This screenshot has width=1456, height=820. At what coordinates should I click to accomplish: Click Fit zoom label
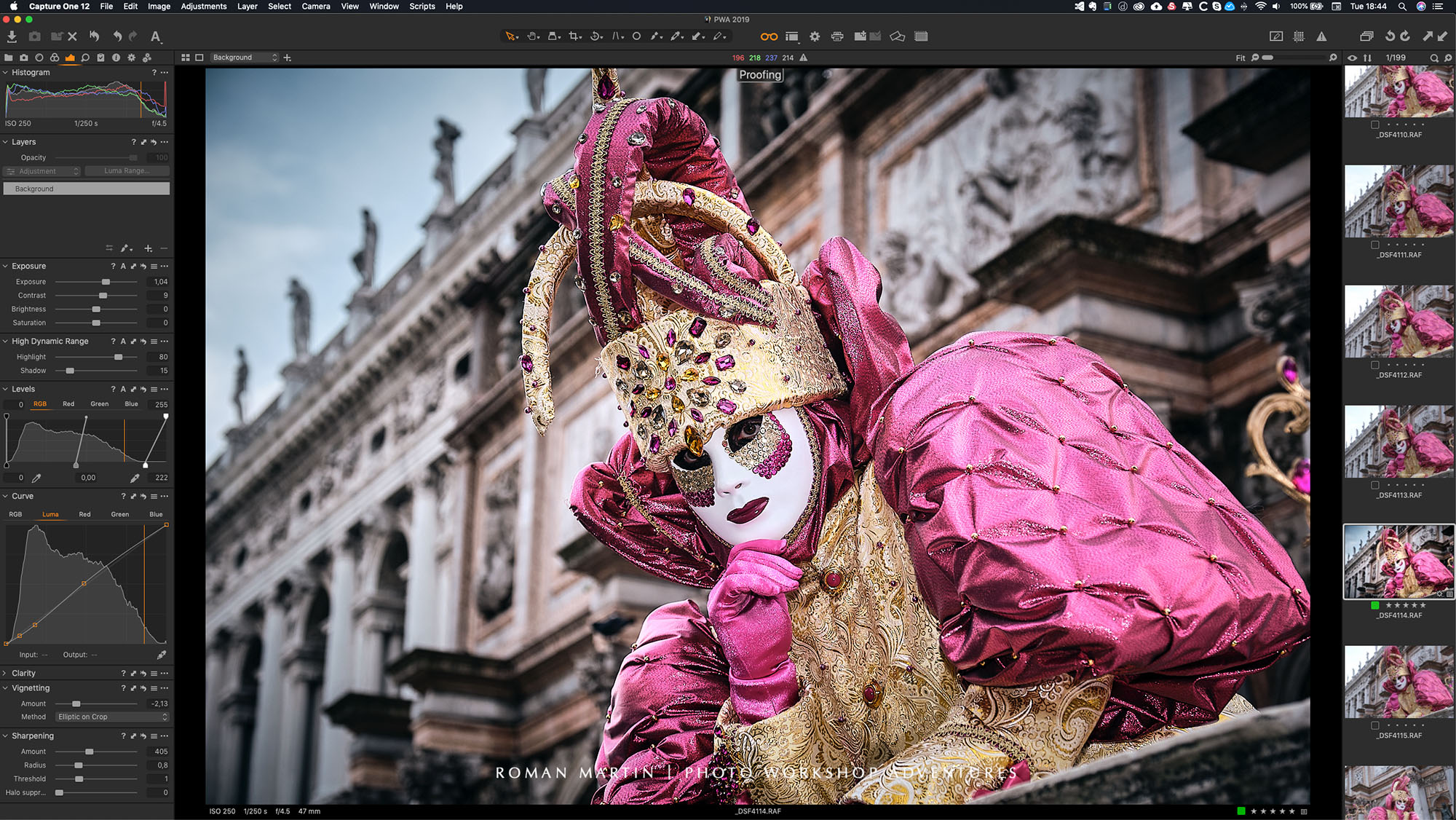1241,58
